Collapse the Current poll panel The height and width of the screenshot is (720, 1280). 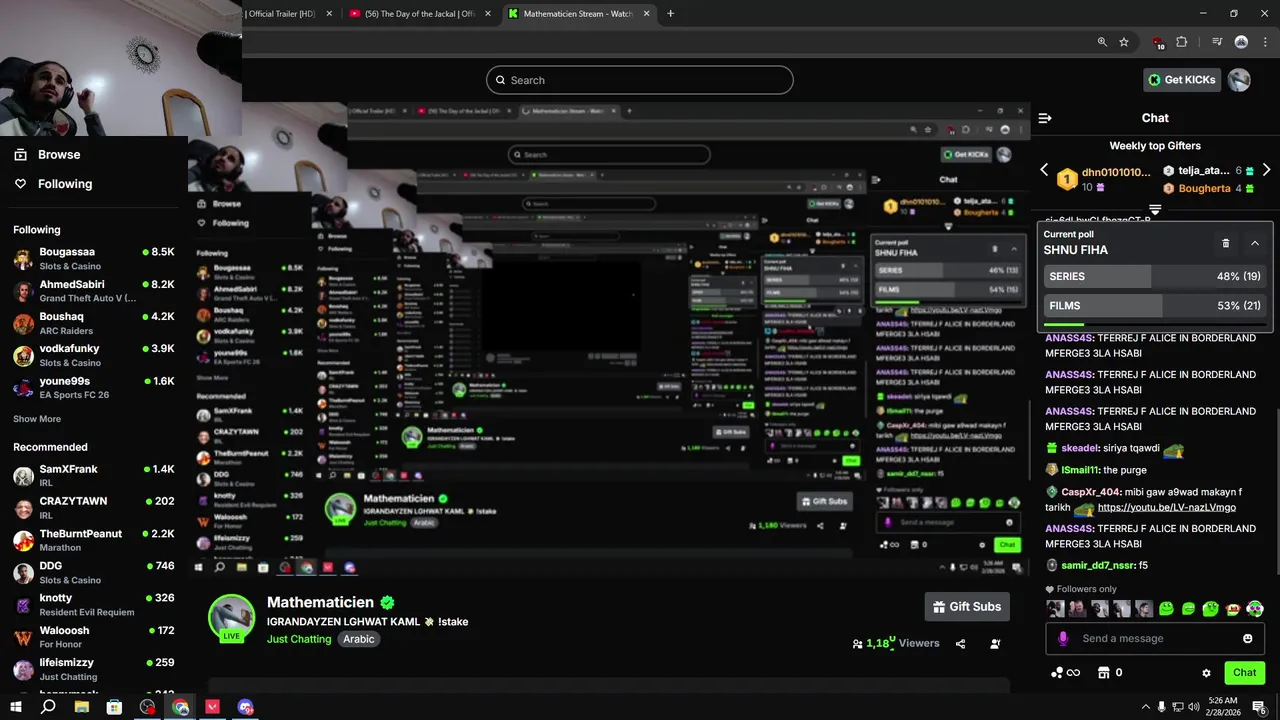[x=1255, y=243]
